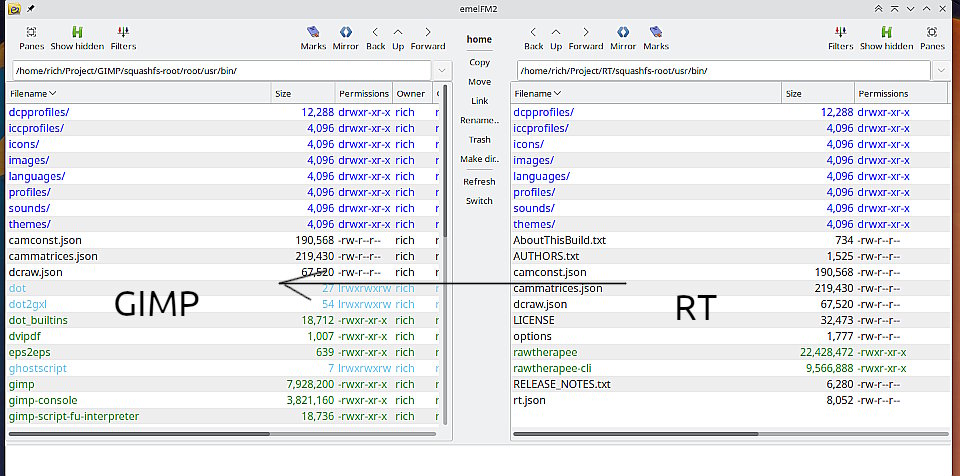Click Mirror in right pane toolbar
Viewport: 960px width, 476px height.
(x=623, y=38)
